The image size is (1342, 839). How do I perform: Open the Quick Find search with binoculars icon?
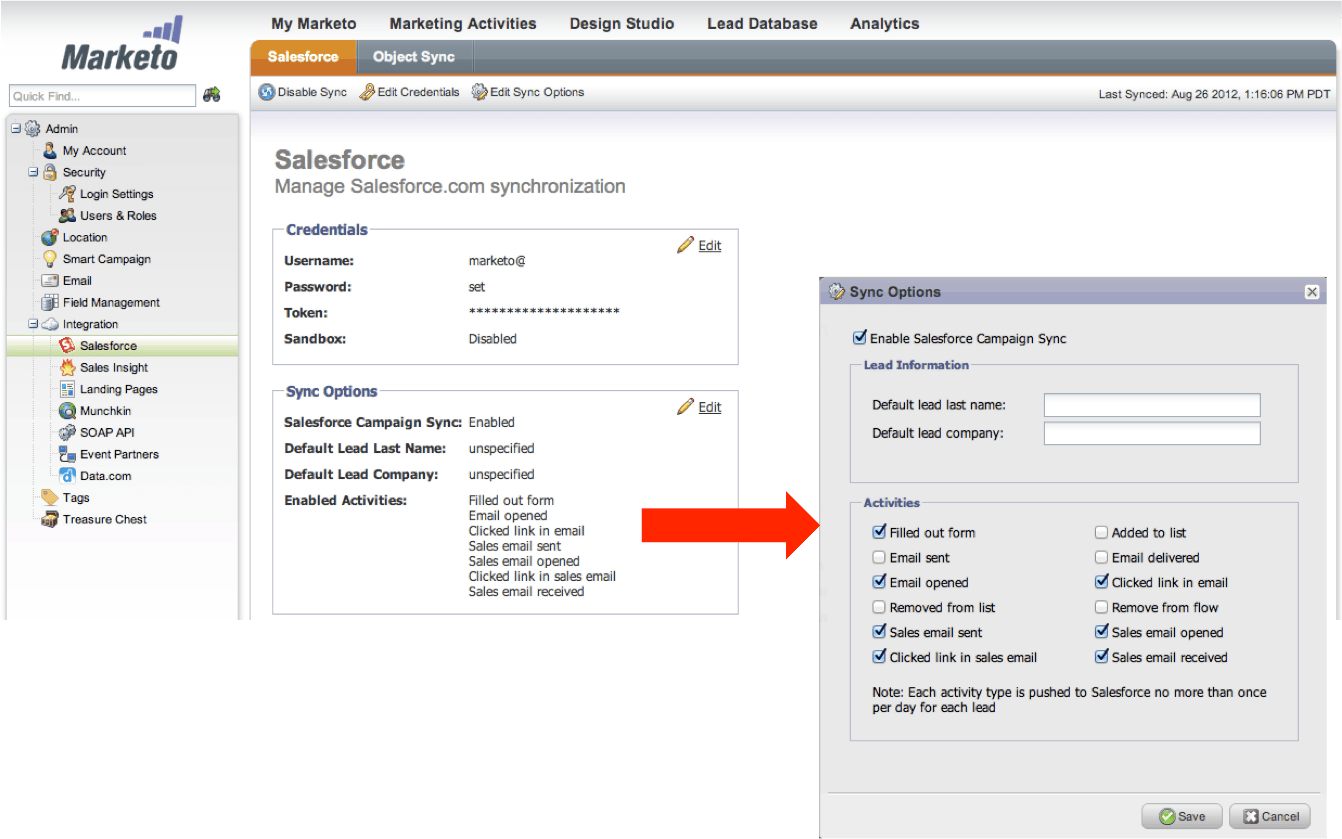[x=210, y=94]
